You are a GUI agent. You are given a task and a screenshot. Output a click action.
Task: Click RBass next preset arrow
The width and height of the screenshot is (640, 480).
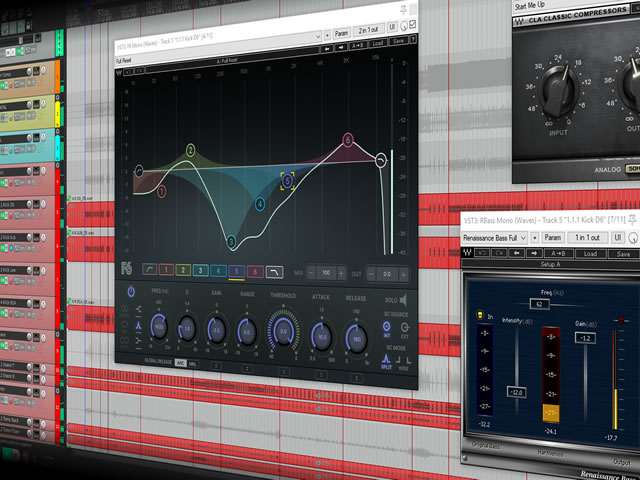tap(534, 253)
